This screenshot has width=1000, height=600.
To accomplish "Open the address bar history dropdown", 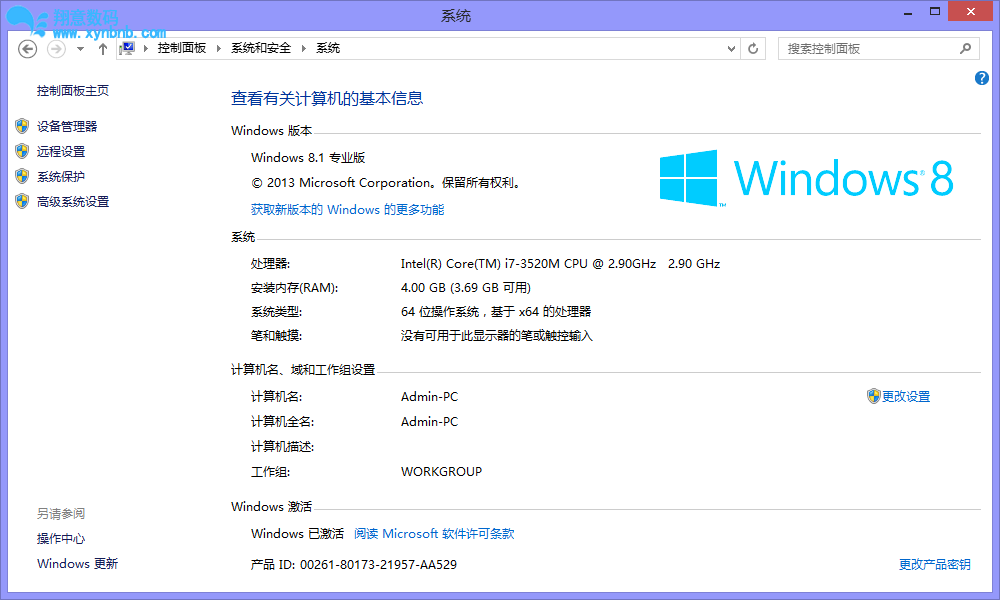I will coord(729,48).
